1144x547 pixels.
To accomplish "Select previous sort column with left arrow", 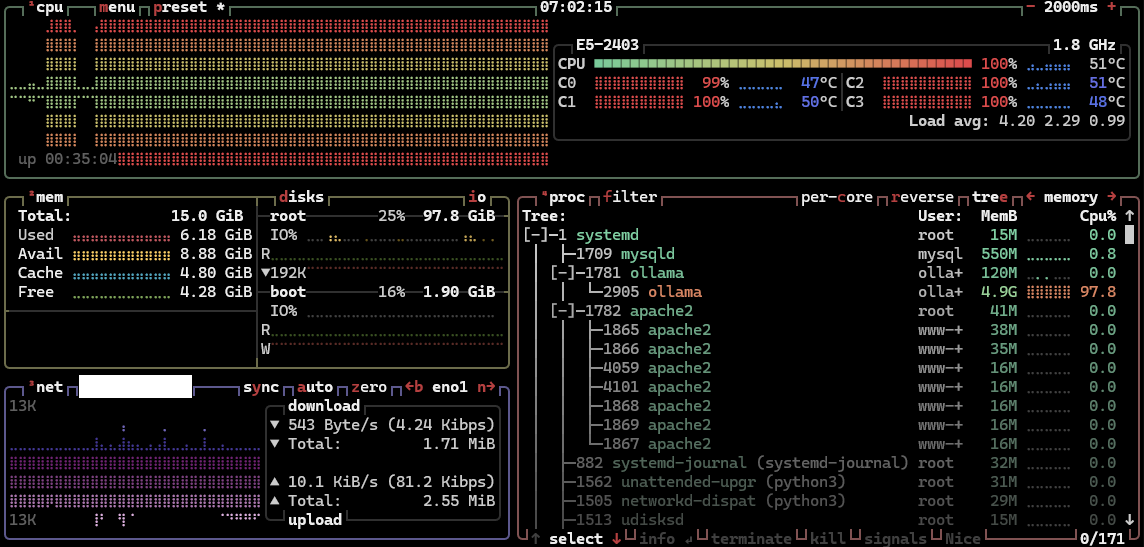I will tap(1030, 197).
